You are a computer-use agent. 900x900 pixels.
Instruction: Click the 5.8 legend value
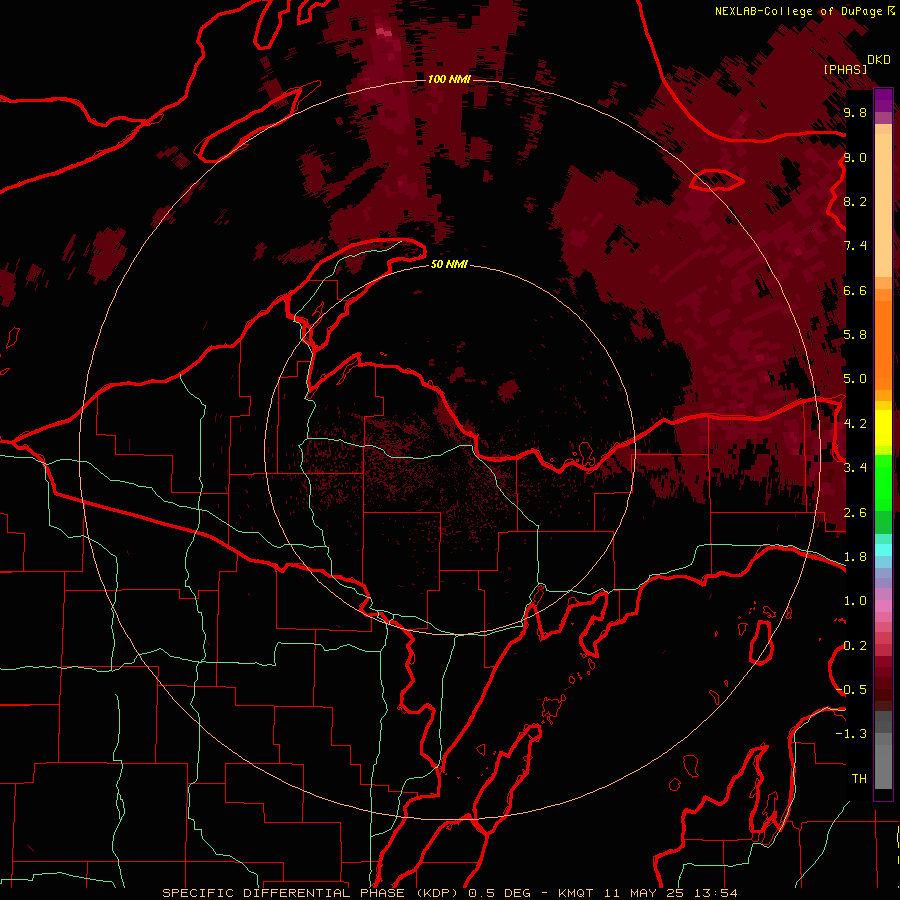click(855, 335)
